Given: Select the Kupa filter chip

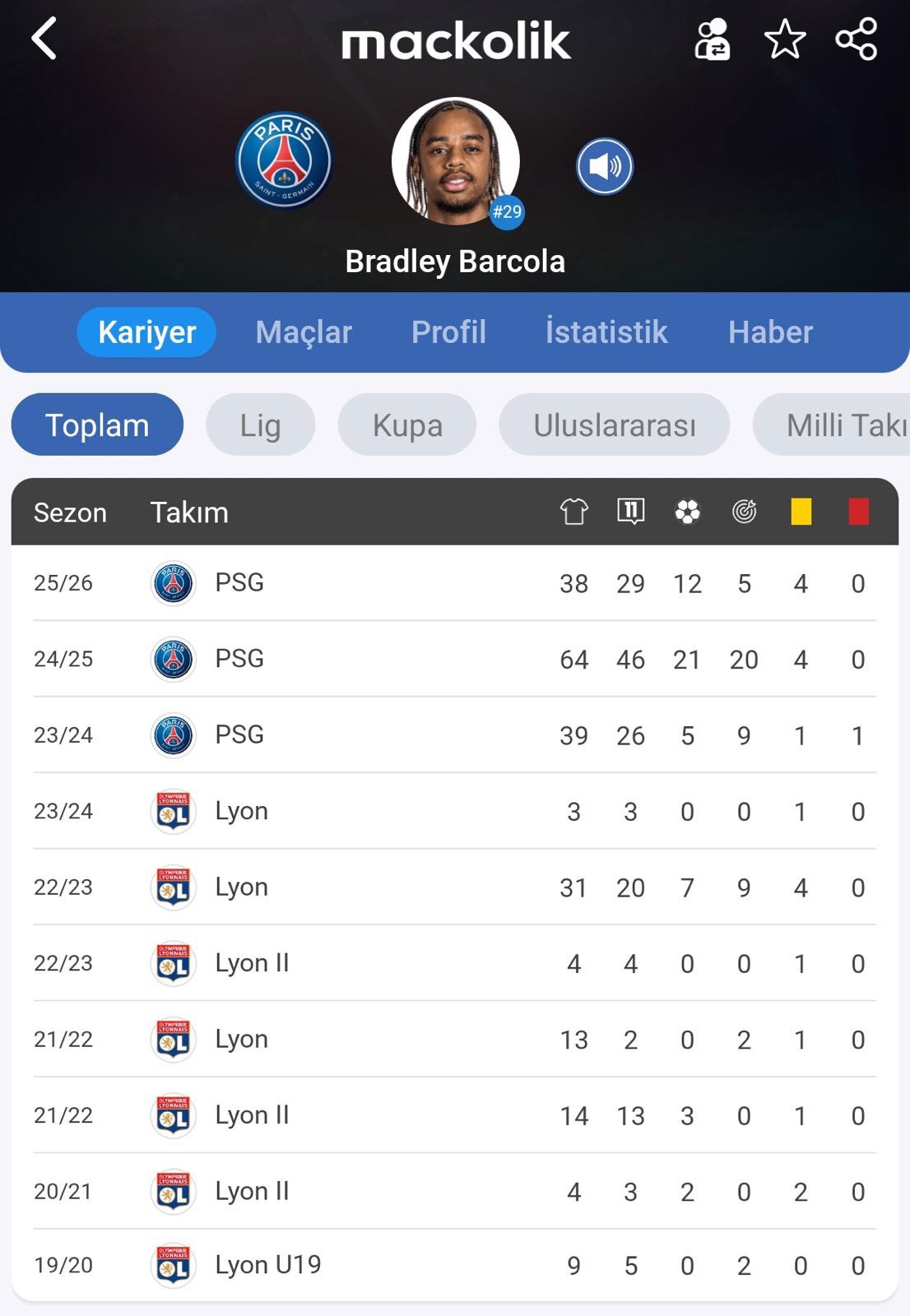Looking at the screenshot, I should point(407,425).
